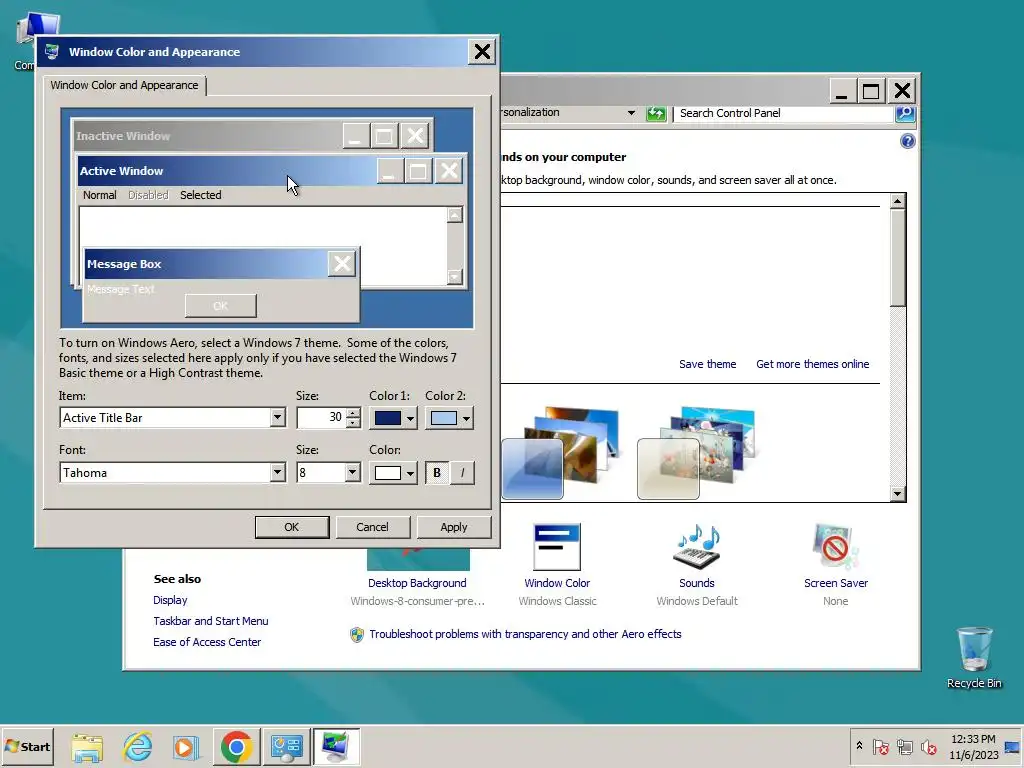Click Normal in the preview menu

pos(99,195)
